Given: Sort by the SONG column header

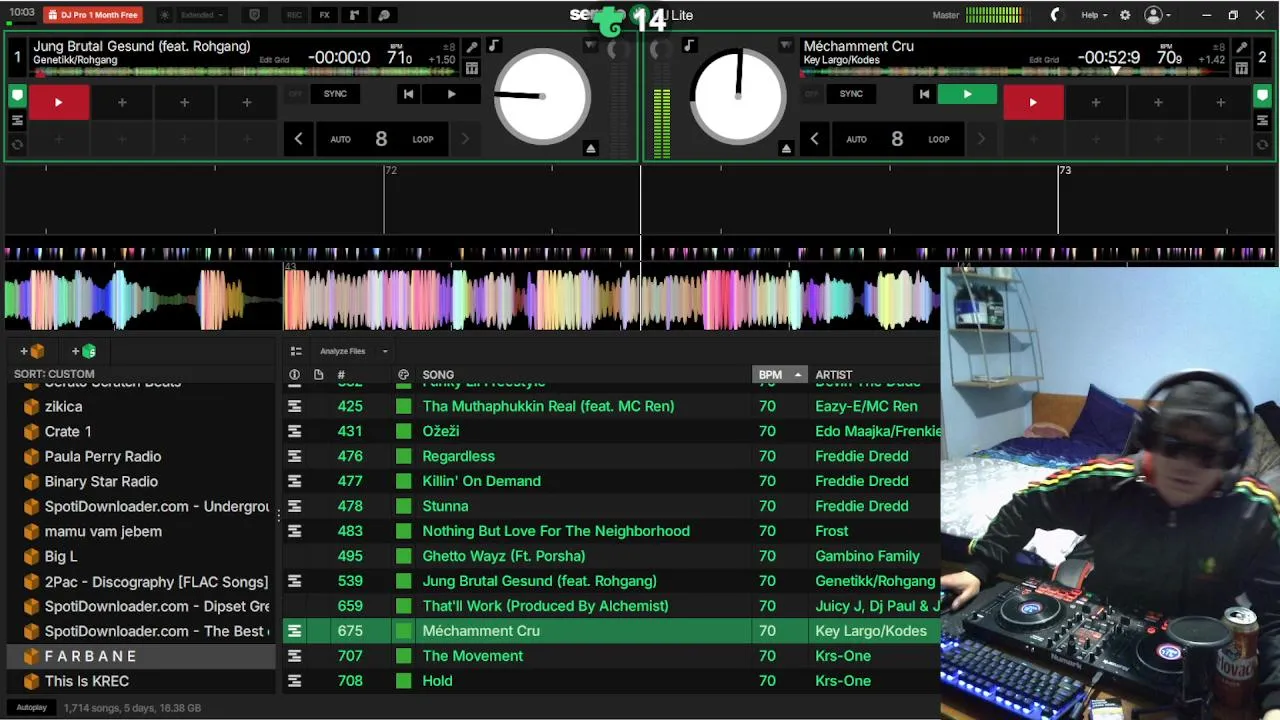Looking at the screenshot, I should coord(438,375).
